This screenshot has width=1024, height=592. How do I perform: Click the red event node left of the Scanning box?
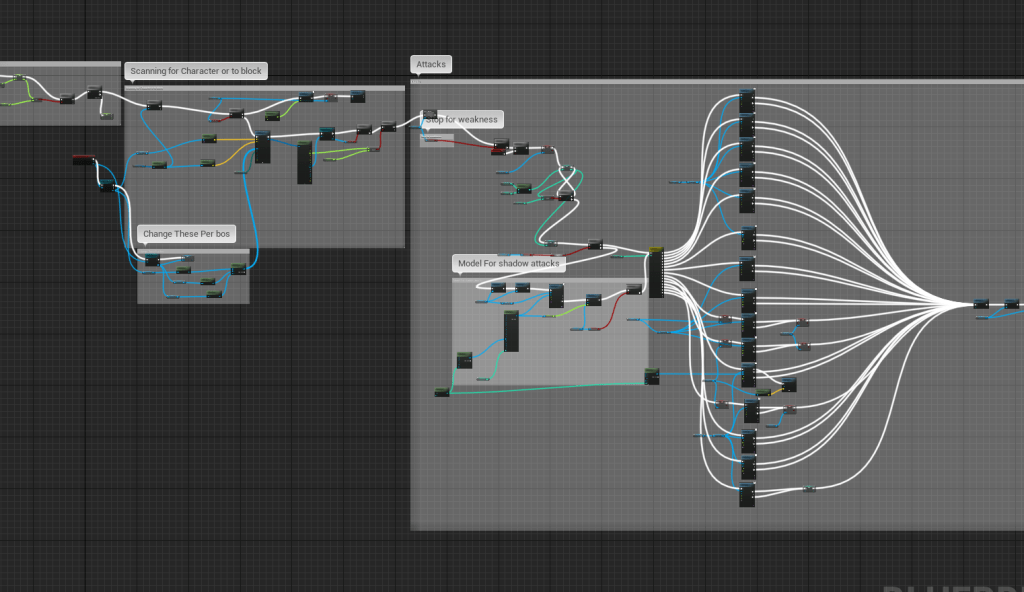(x=84, y=160)
